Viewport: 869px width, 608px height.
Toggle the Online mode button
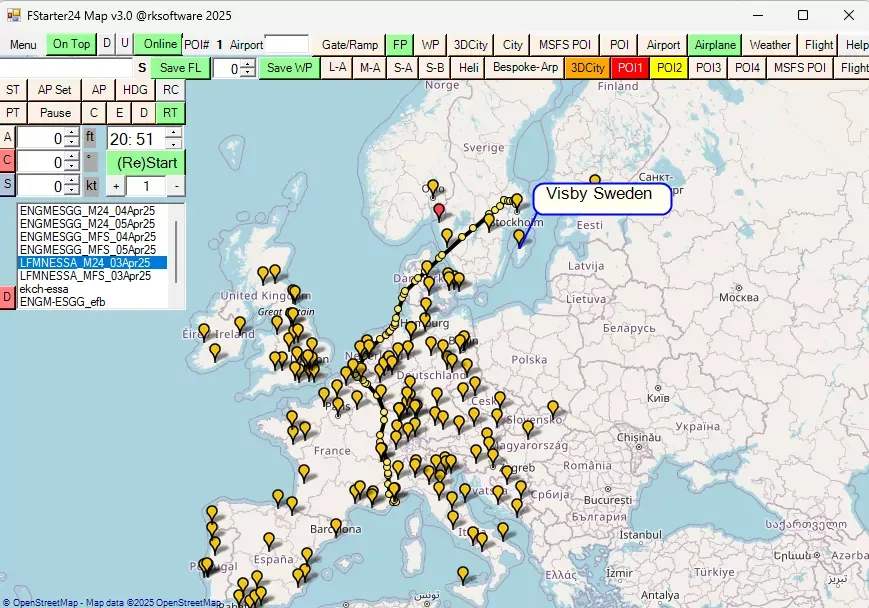point(160,44)
